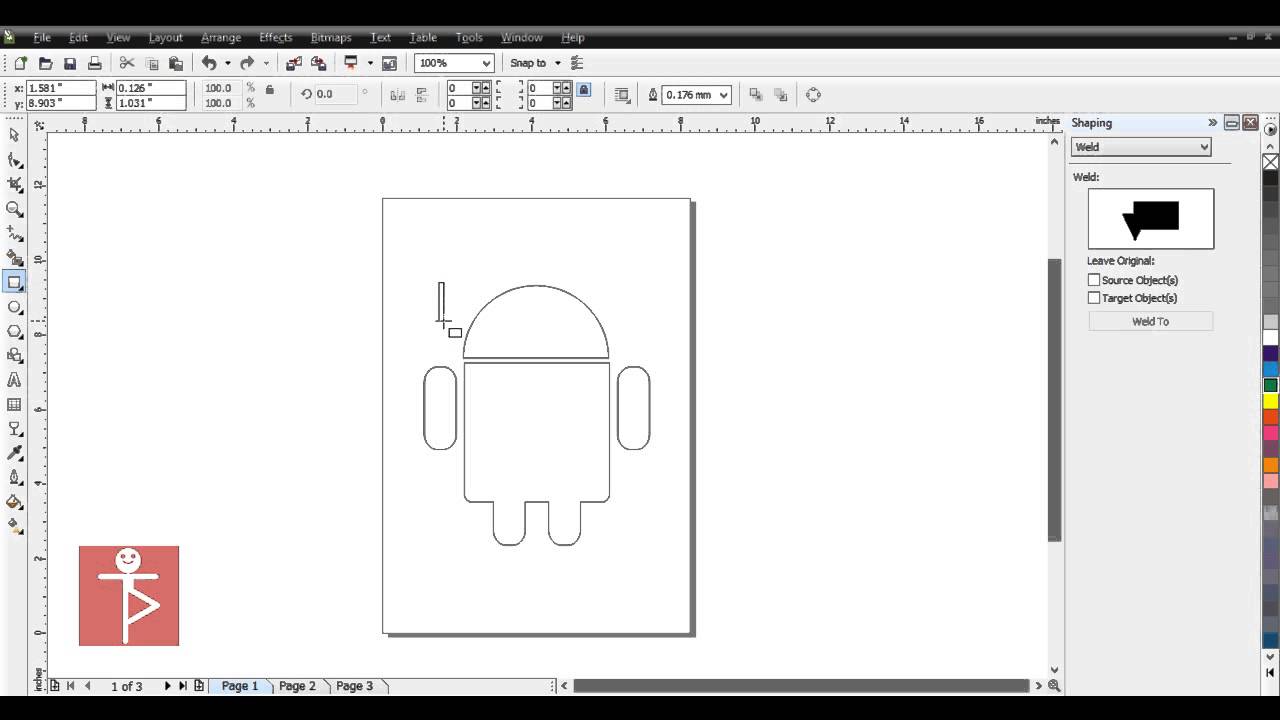Choose the orange palette swatch

(x=1271, y=465)
